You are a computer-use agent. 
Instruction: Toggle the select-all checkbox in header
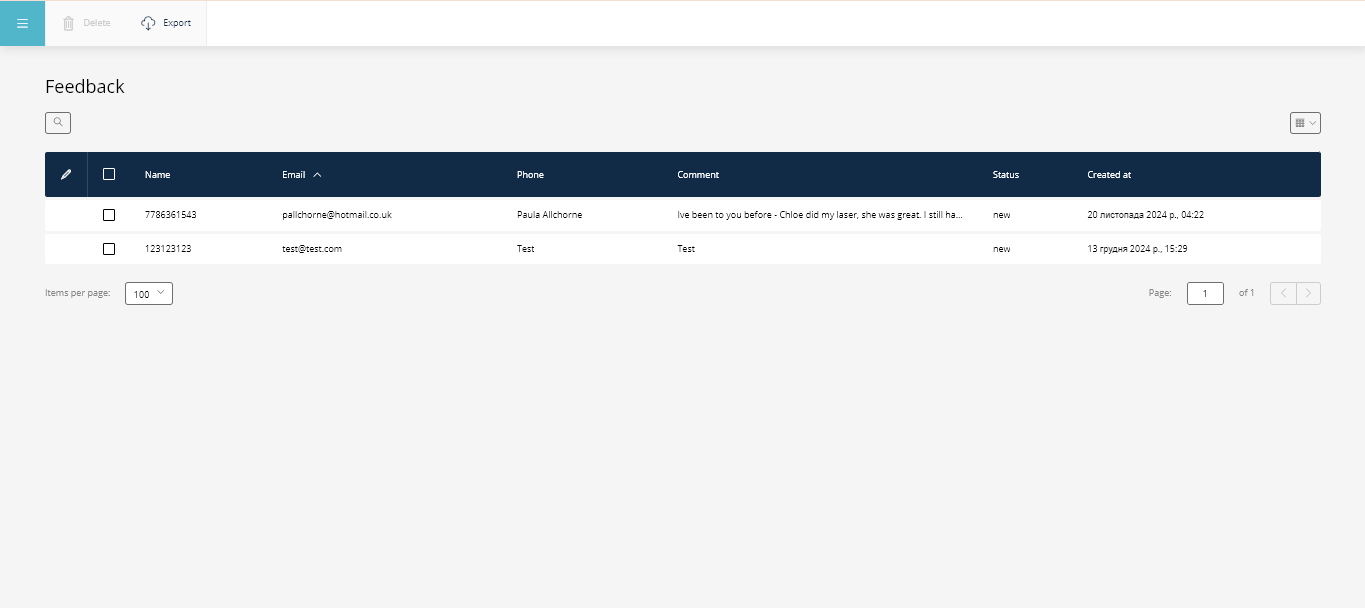pos(109,174)
